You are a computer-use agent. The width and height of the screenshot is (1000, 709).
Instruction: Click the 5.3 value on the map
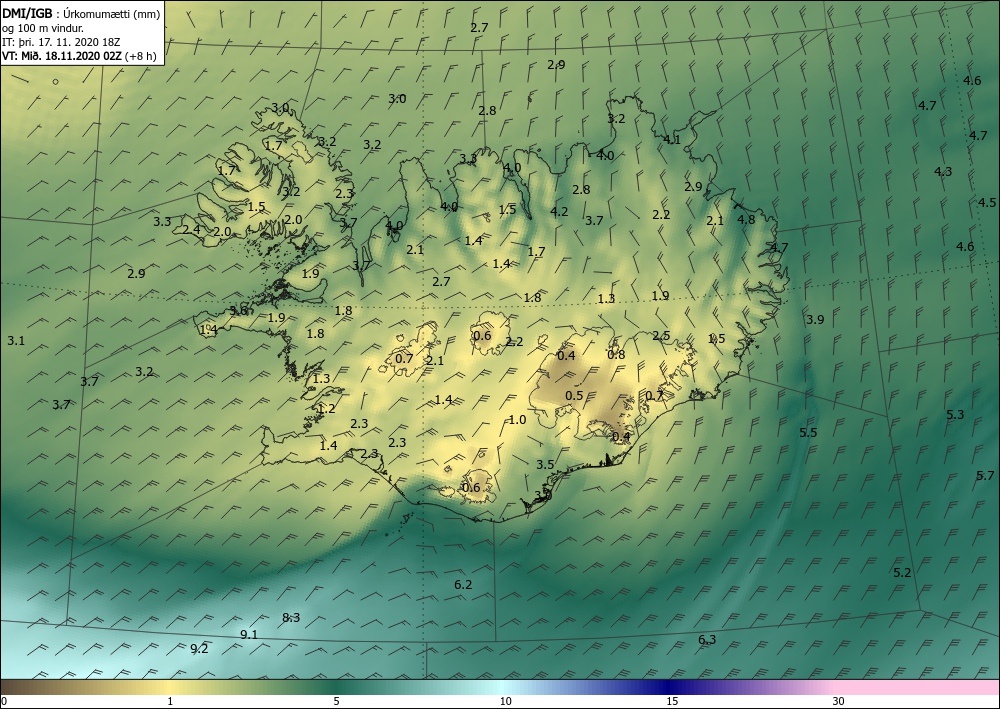(955, 414)
